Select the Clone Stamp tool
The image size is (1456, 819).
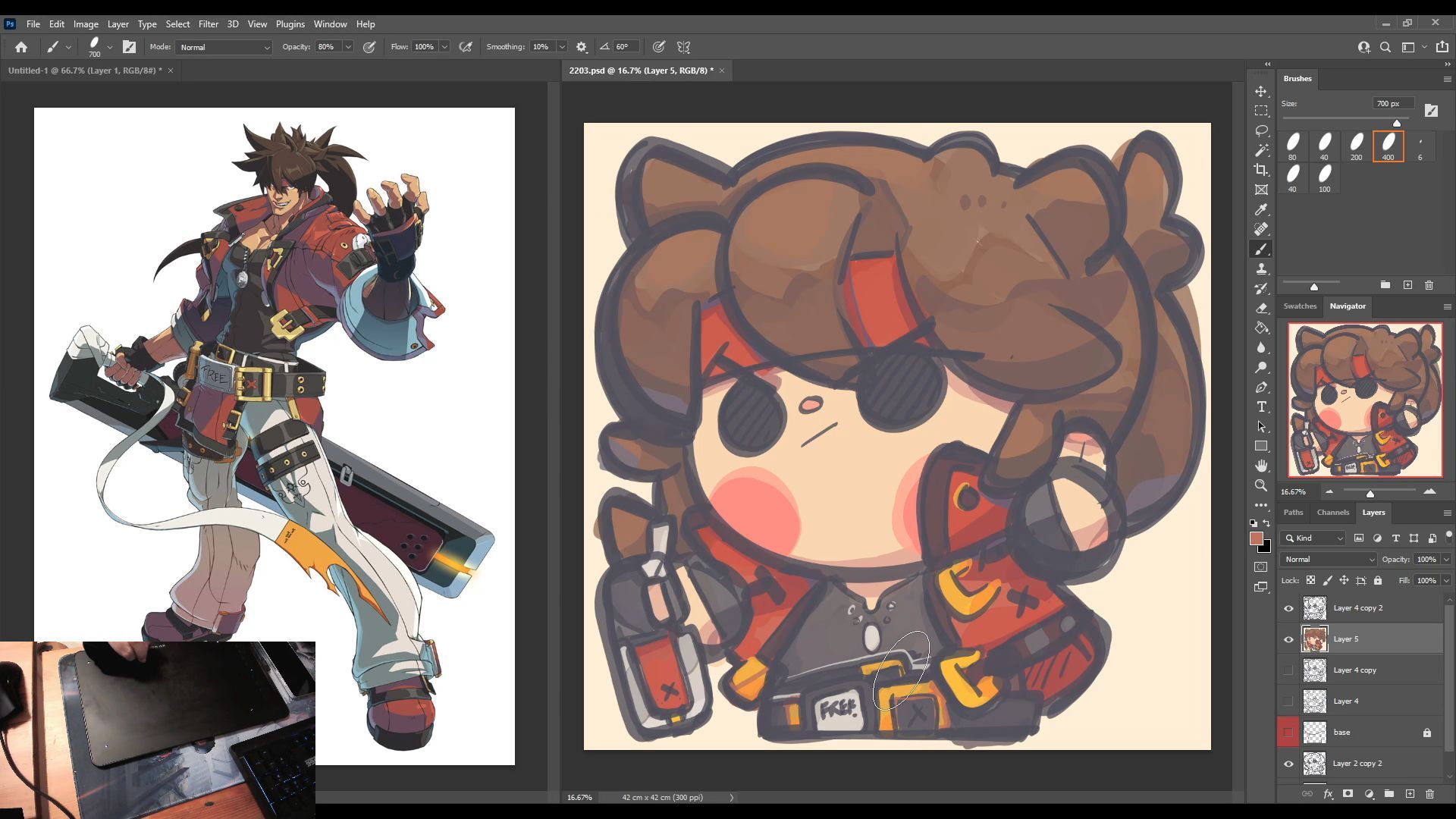tap(1261, 268)
